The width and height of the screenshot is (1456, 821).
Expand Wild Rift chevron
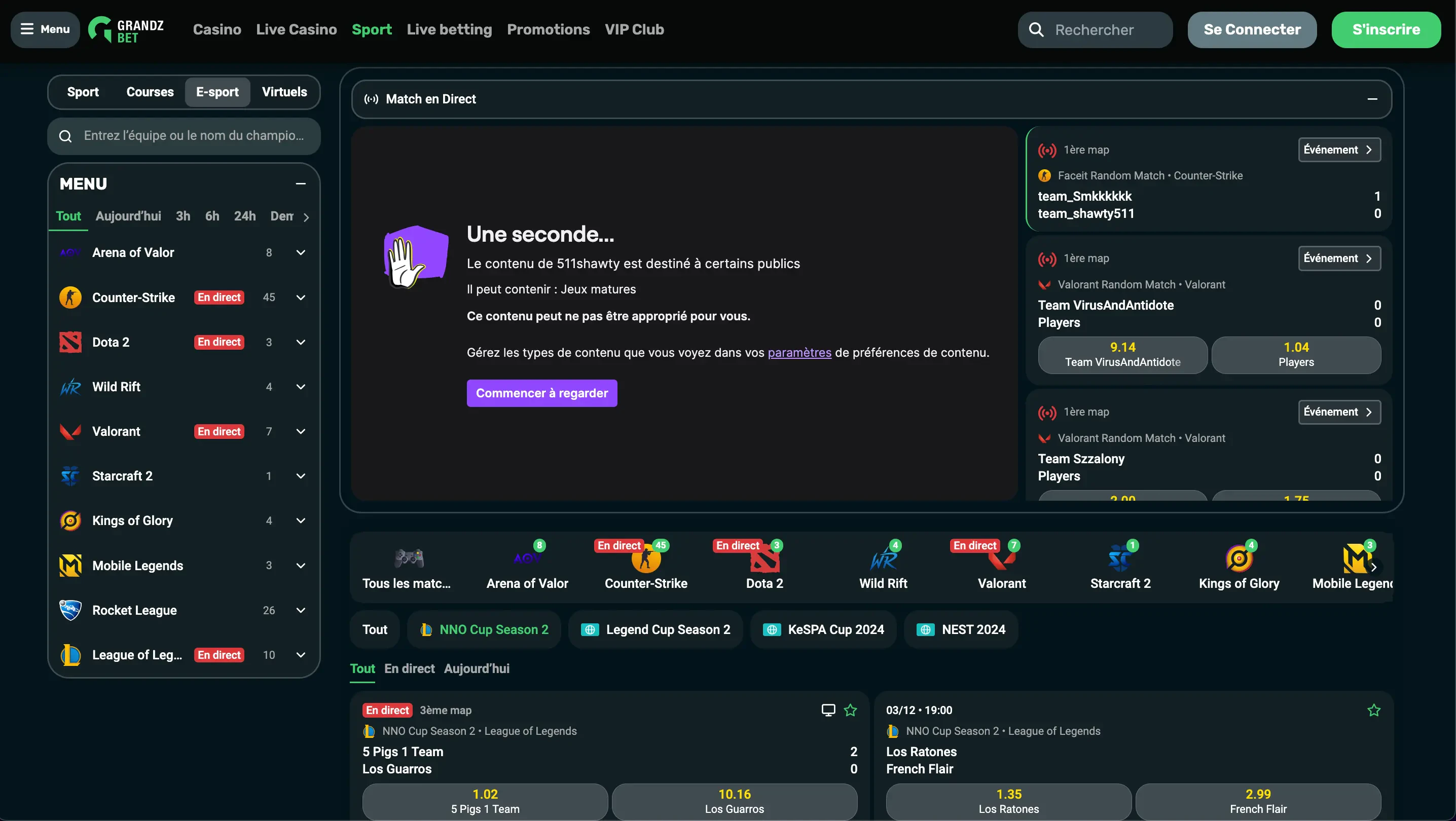301,387
